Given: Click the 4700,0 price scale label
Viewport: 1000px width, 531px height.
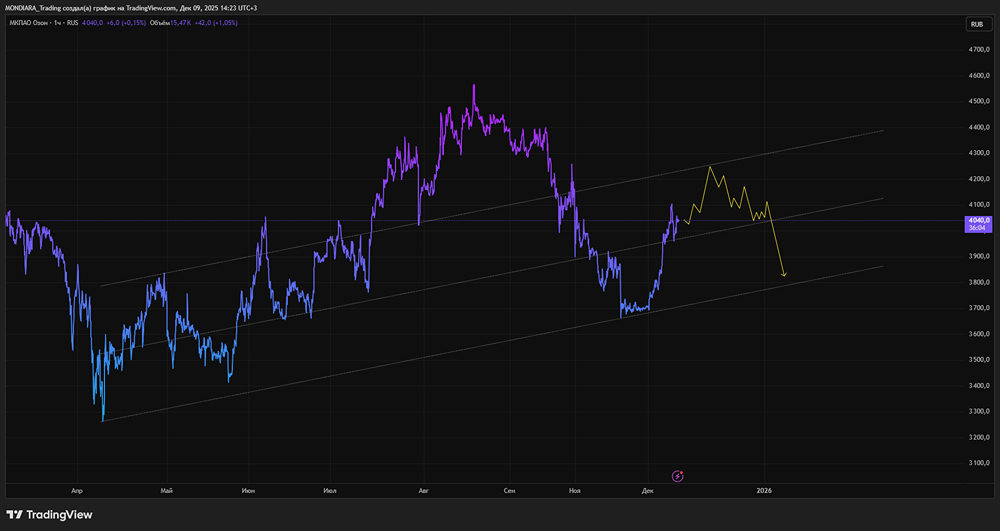Looking at the screenshot, I should [x=978, y=49].
